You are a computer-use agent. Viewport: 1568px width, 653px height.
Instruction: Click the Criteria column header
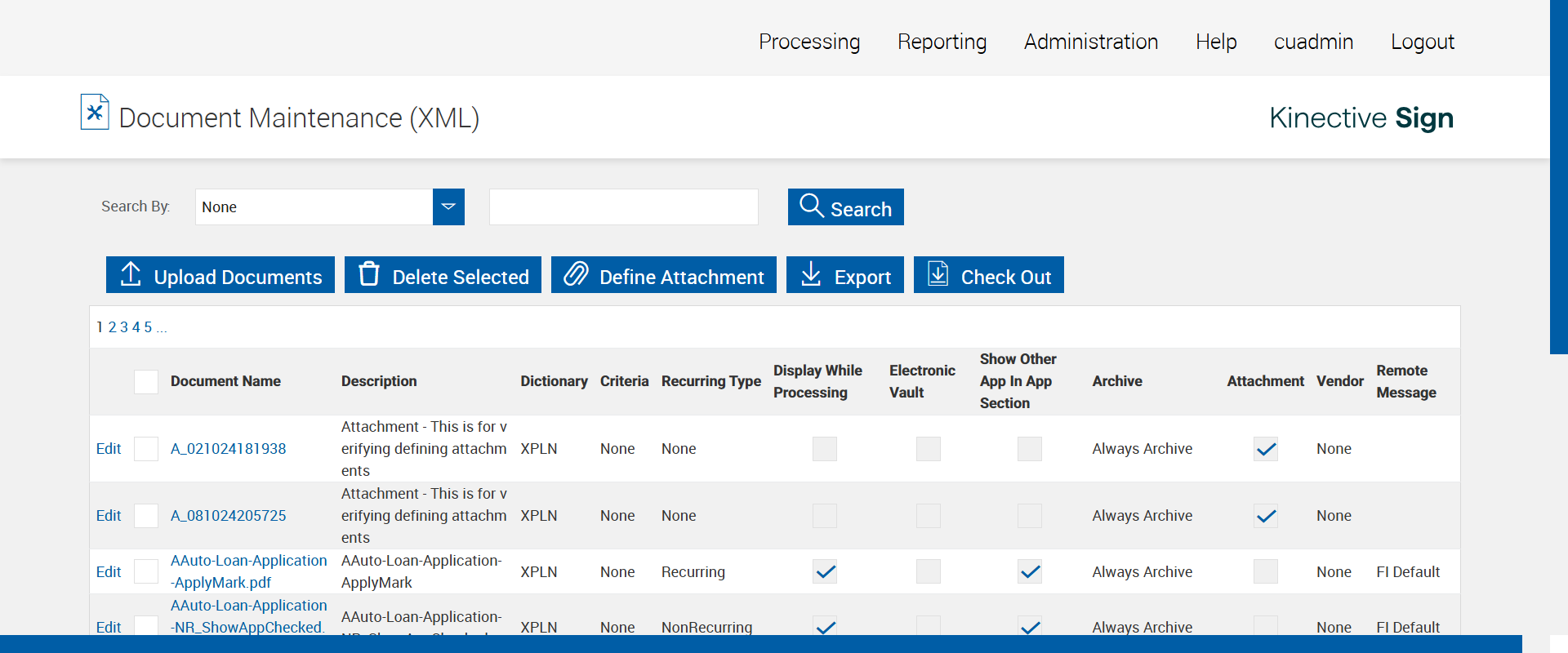tap(625, 381)
